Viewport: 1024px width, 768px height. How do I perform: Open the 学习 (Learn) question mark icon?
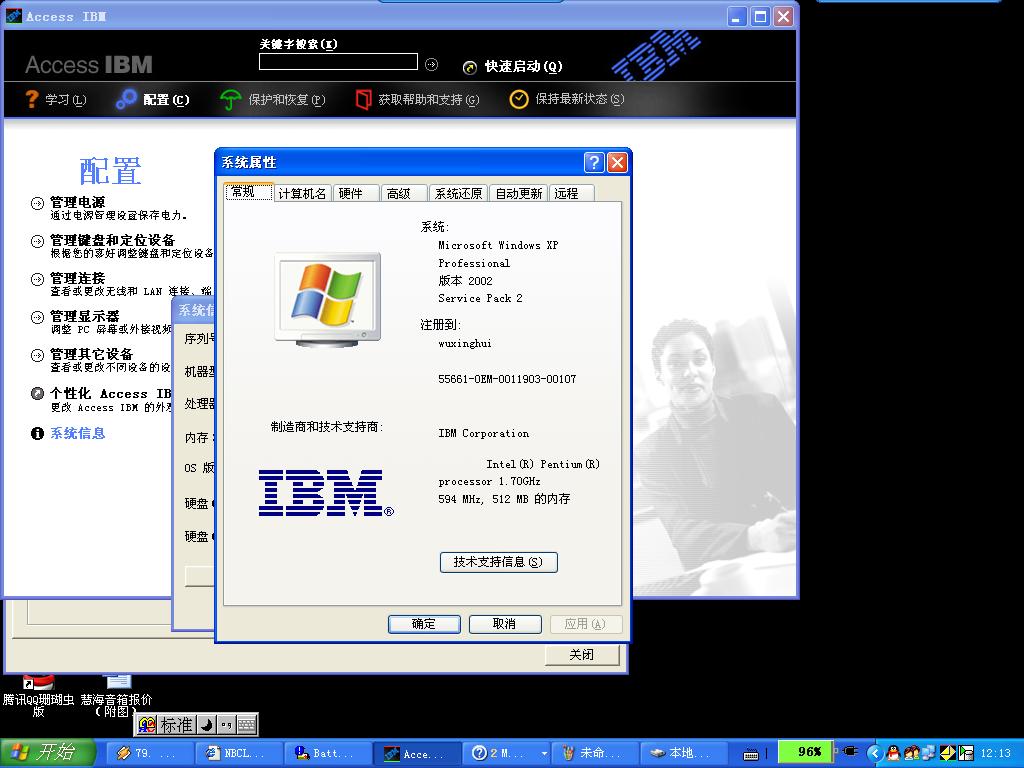pos(32,99)
